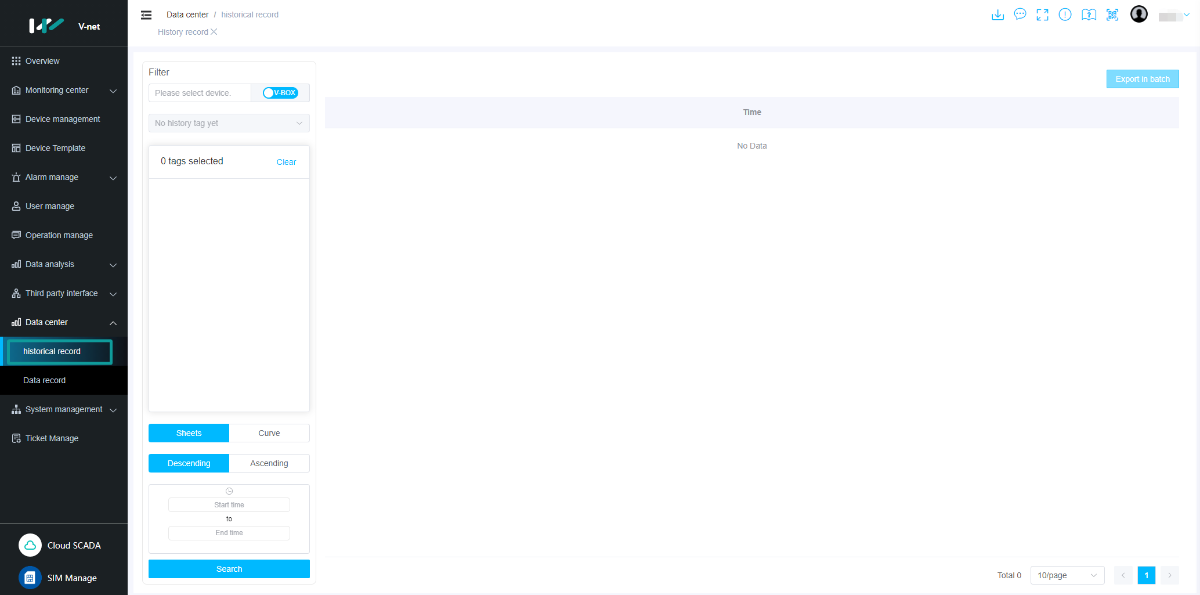The width and height of the screenshot is (1200, 595).
Task: Expand the Monitoring center sidebar menu
Action: [64, 90]
